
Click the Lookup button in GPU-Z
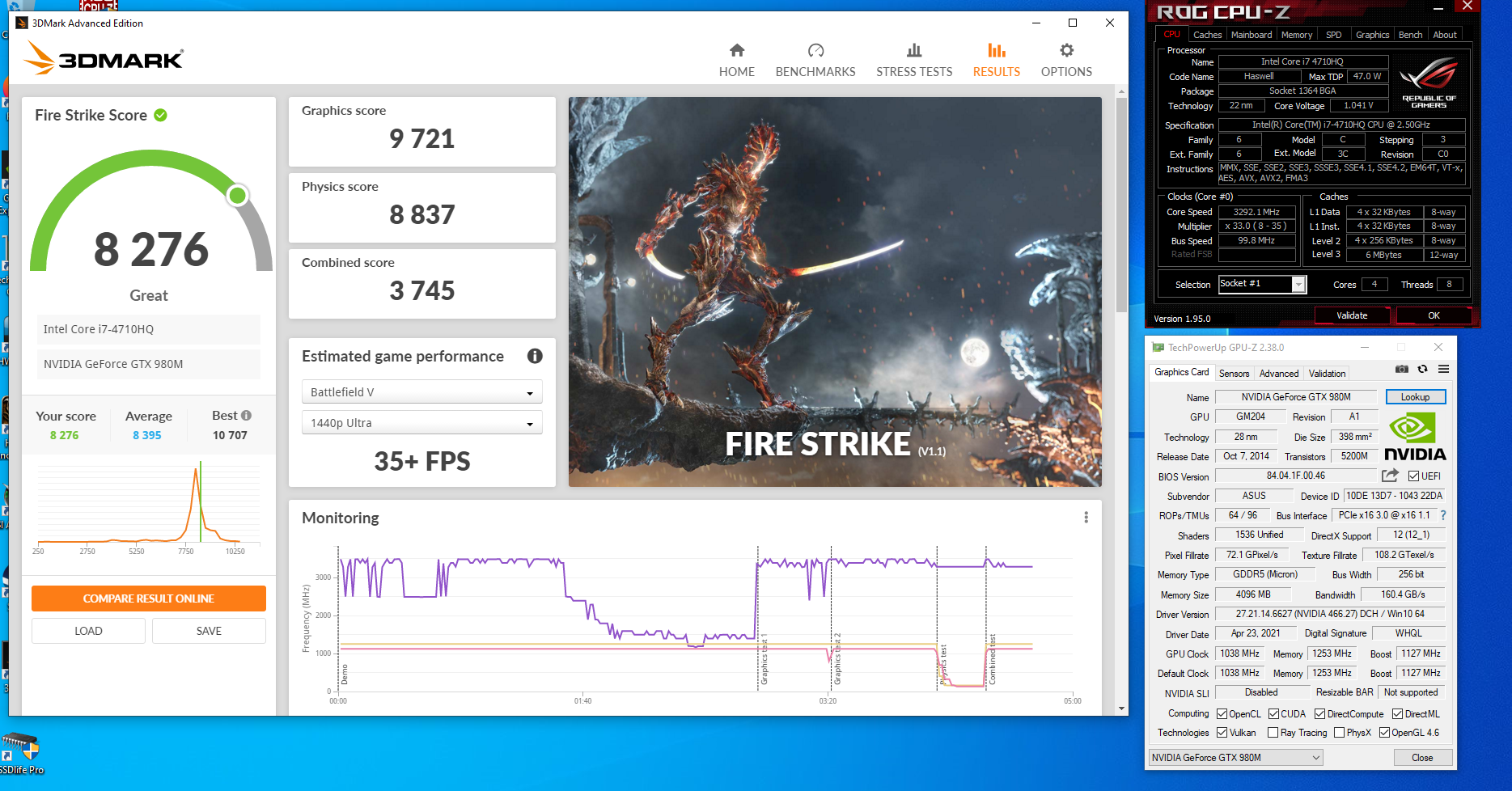pos(1415,397)
